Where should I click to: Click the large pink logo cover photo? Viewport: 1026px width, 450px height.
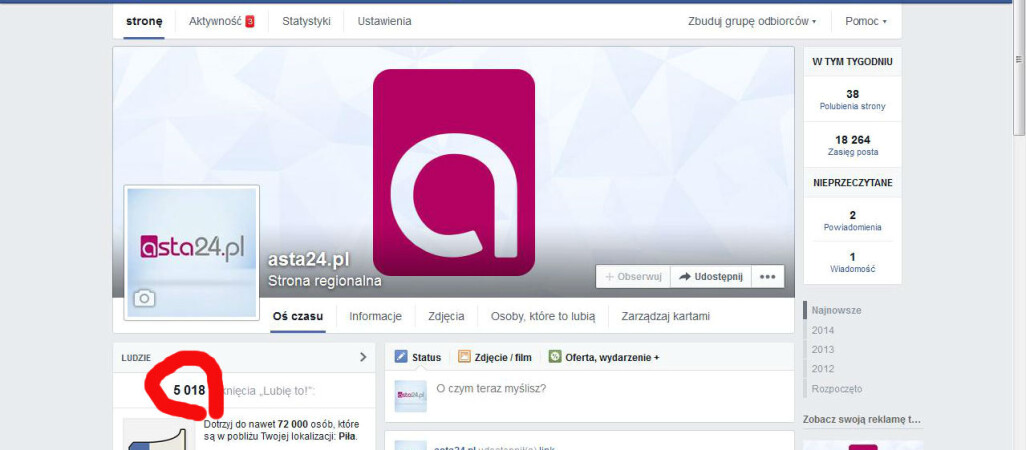point(453,172)
